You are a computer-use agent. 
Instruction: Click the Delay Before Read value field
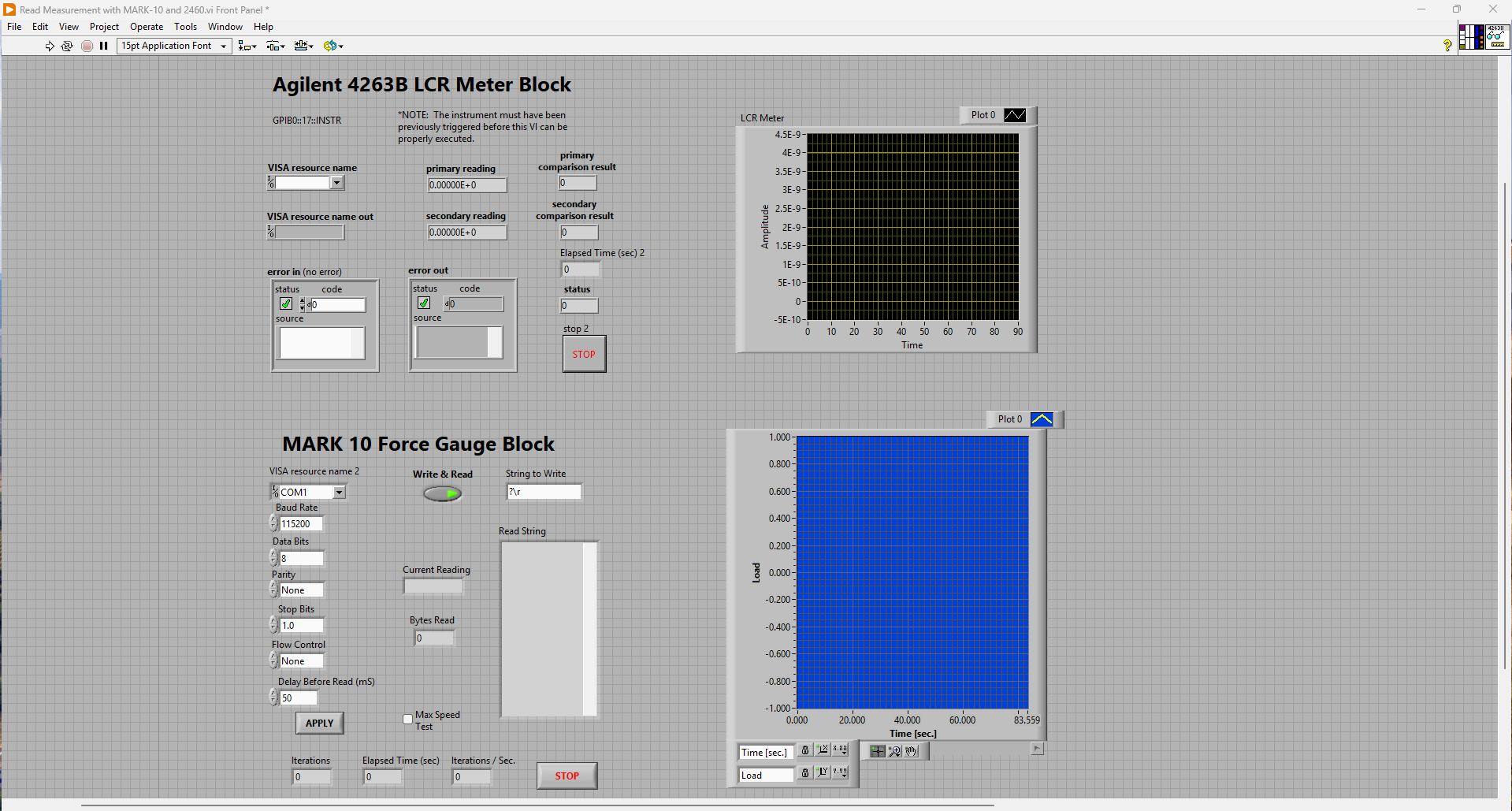pyautogui.click(x=299, y=698)
